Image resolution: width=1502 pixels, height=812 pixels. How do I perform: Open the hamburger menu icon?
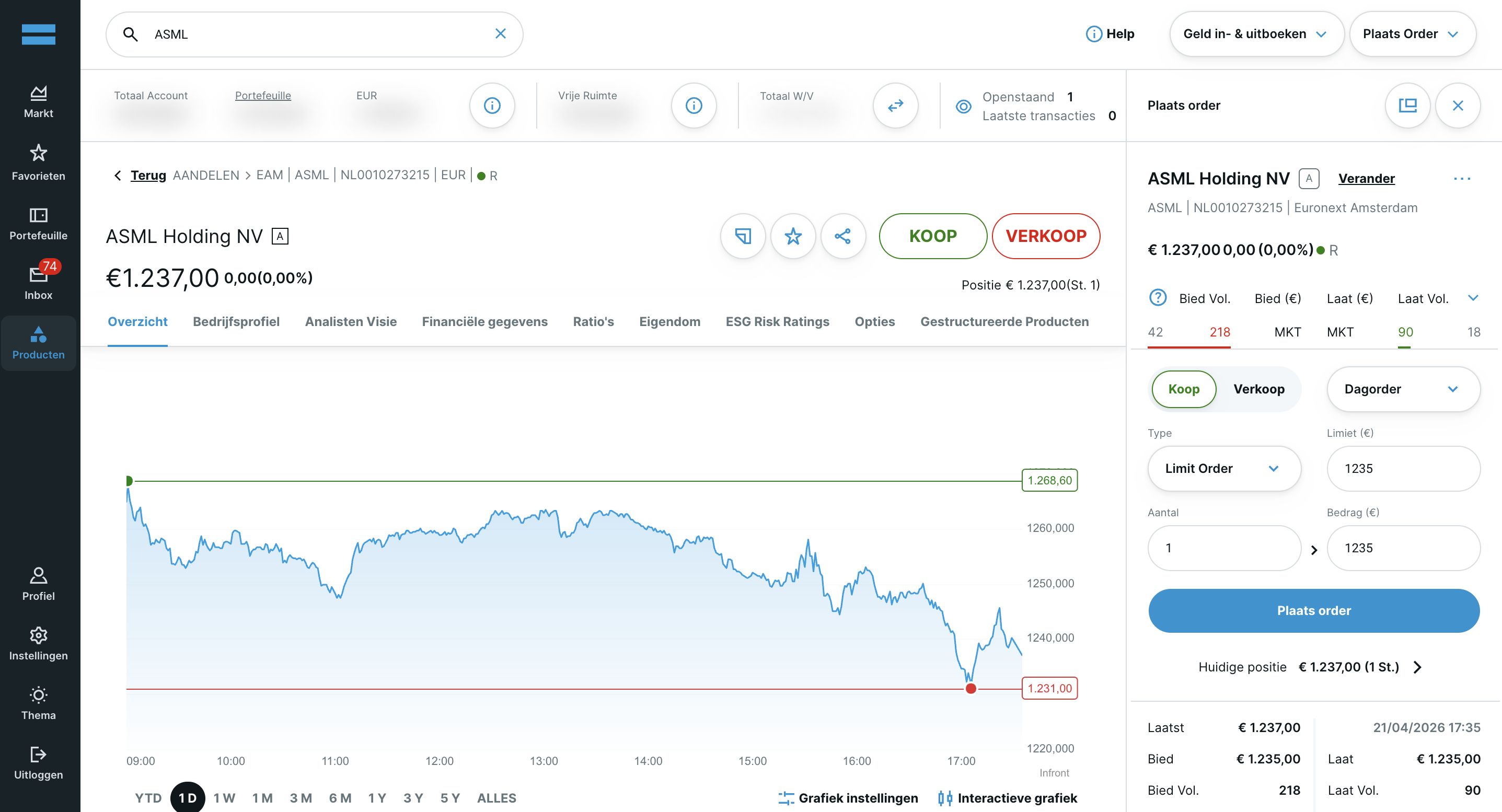pyautogui.click(x=39, y=34)
